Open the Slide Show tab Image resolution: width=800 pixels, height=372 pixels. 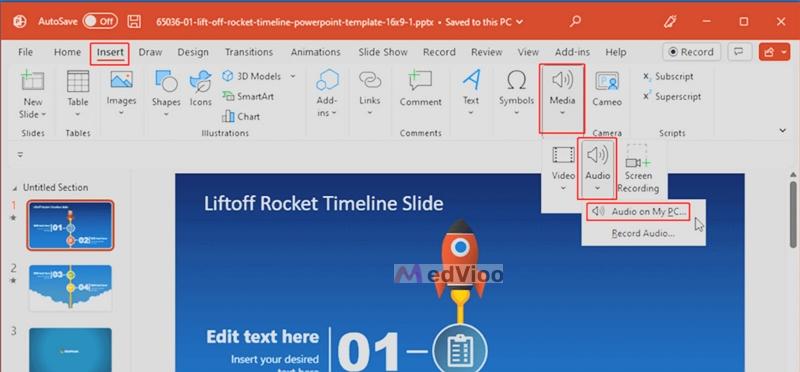click(383, 52)
